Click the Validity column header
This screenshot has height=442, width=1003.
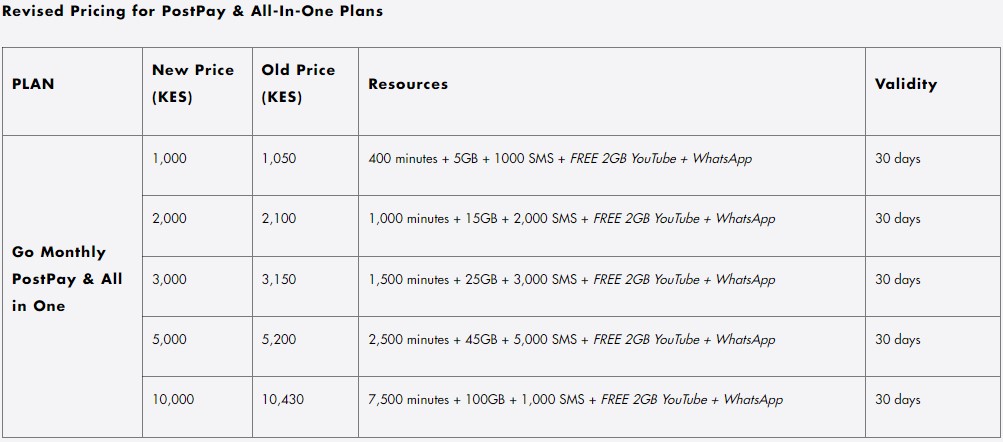pos(905,84)
